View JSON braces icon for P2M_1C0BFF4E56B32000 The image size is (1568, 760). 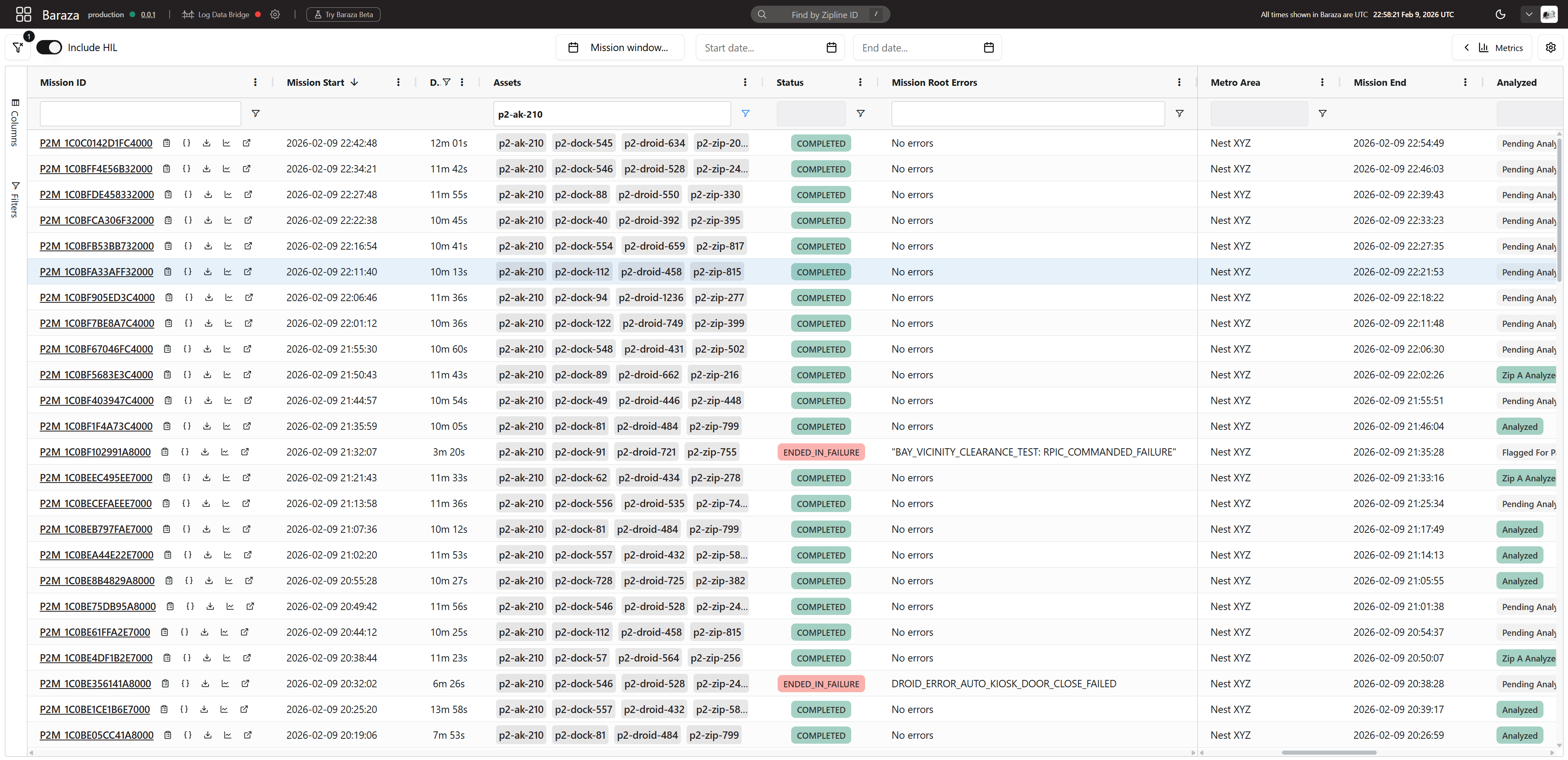(x=187, y=169)
